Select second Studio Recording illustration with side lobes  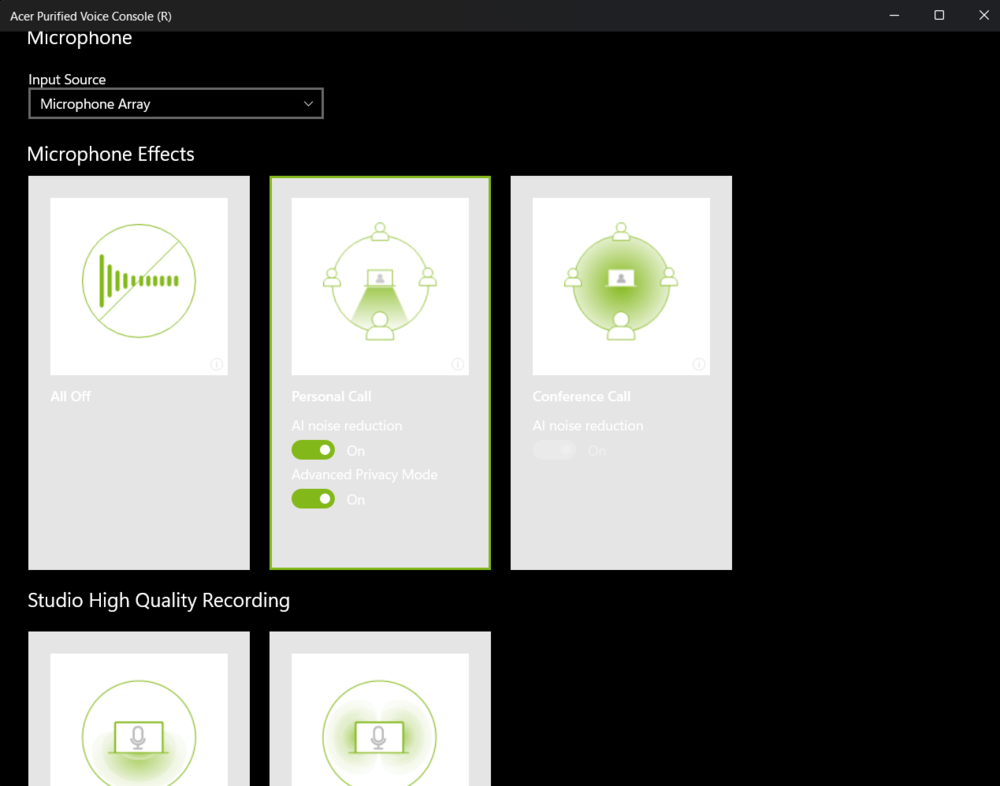click(x=380, y=720)
